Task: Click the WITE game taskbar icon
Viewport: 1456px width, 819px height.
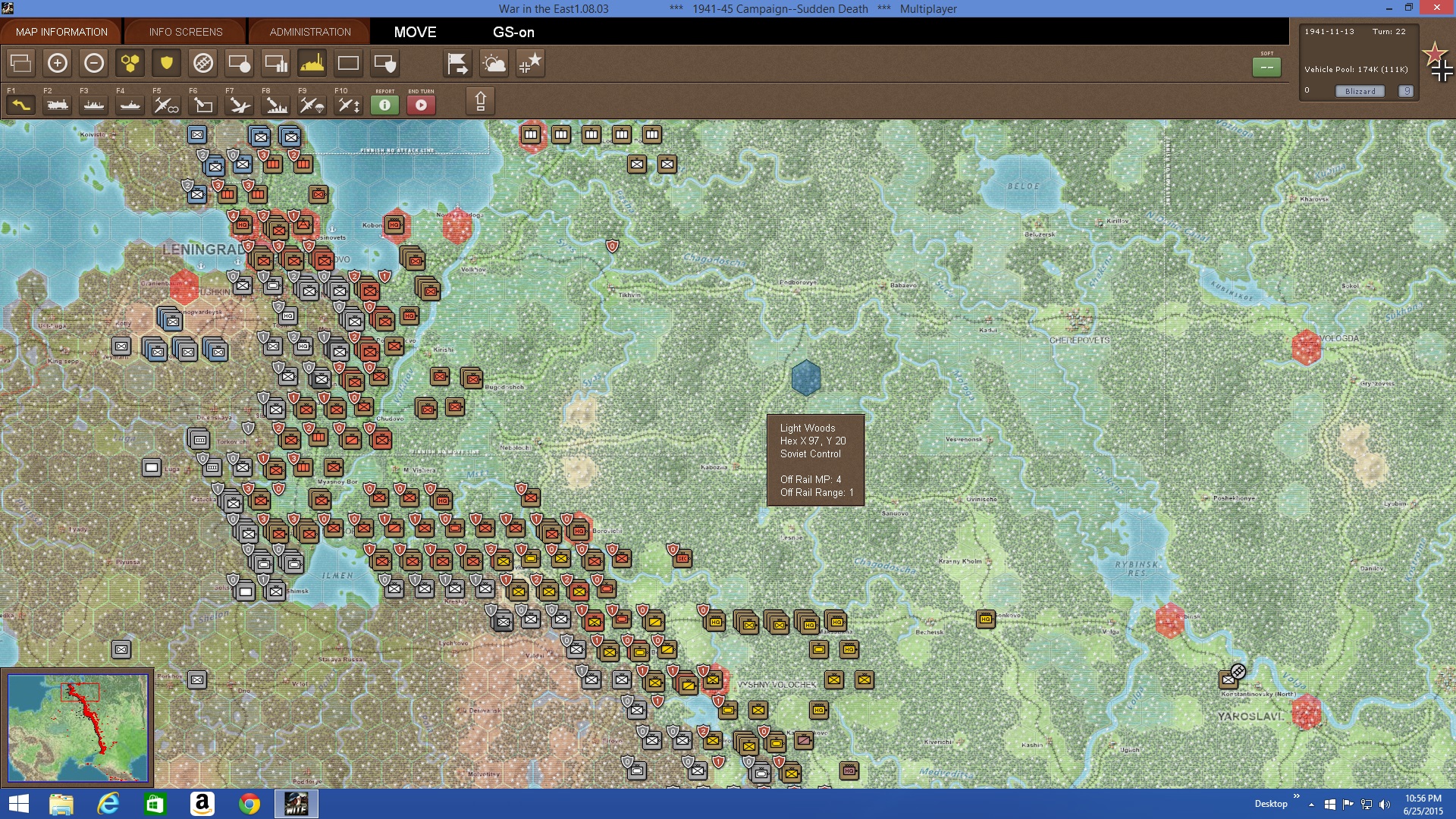Action: (296, 804)
